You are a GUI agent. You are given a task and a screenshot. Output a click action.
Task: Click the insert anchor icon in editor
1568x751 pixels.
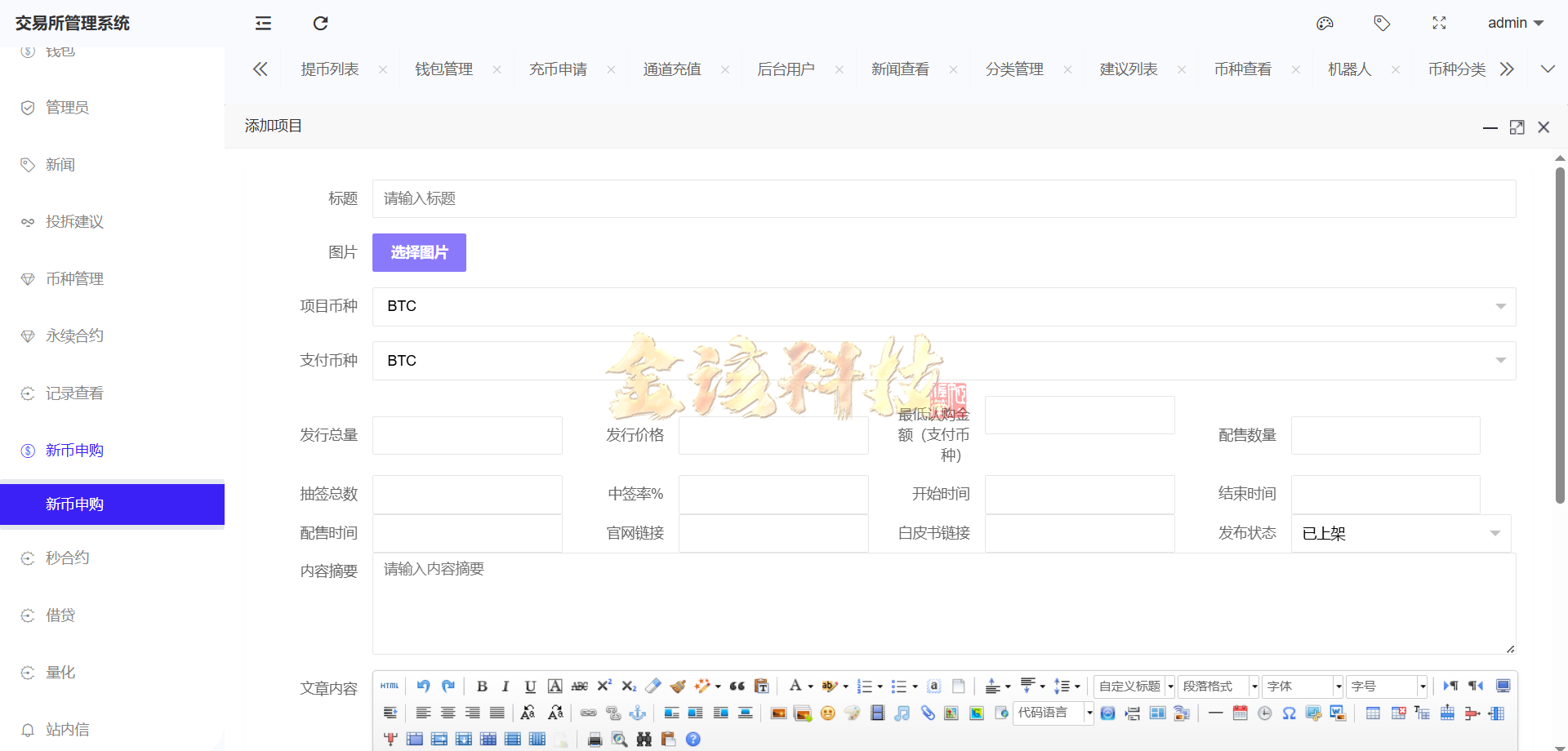(638, 713)
